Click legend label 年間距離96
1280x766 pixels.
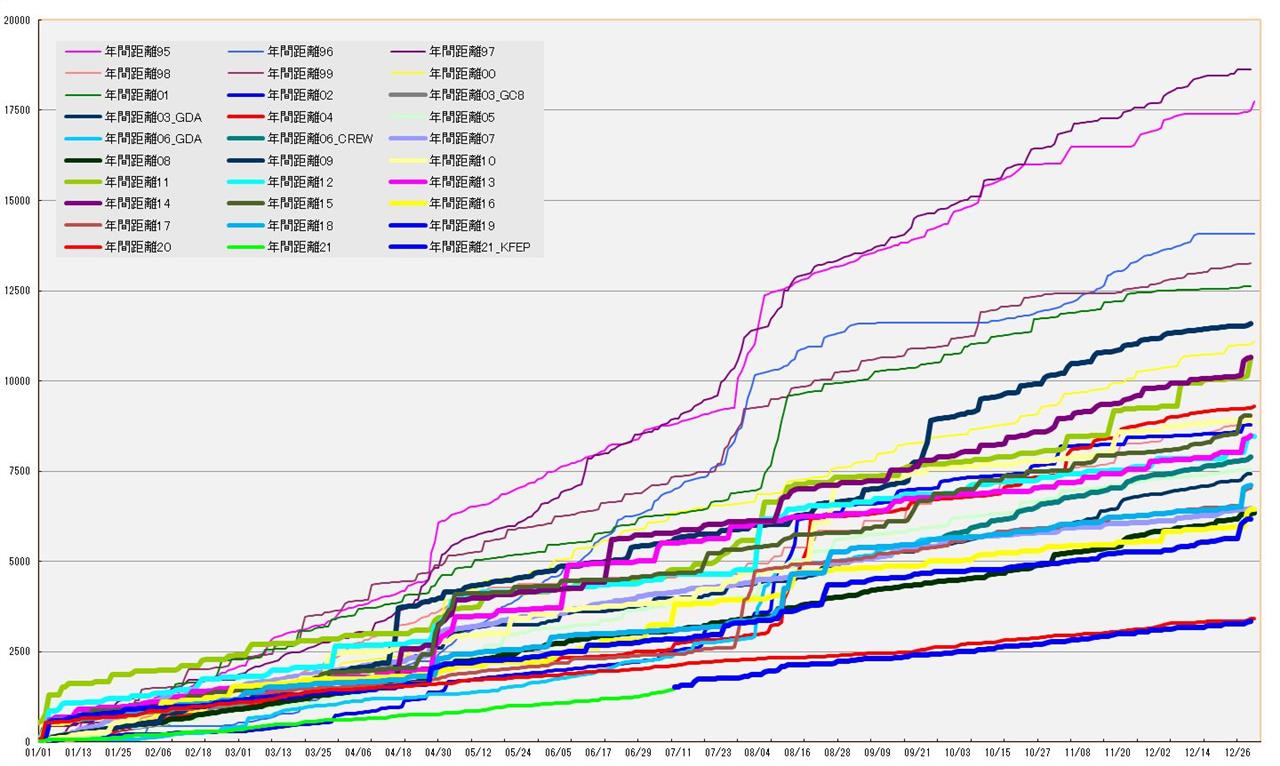click(x=301, y=51)
